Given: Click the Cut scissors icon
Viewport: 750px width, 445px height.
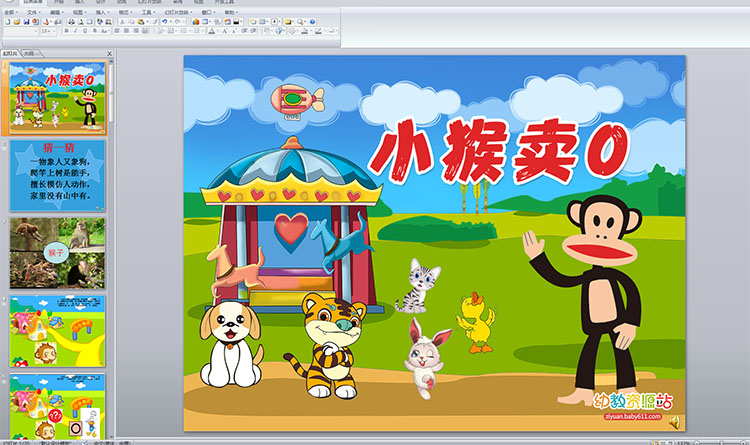Looking at the screenshot, I should click(x=122, y=22).
